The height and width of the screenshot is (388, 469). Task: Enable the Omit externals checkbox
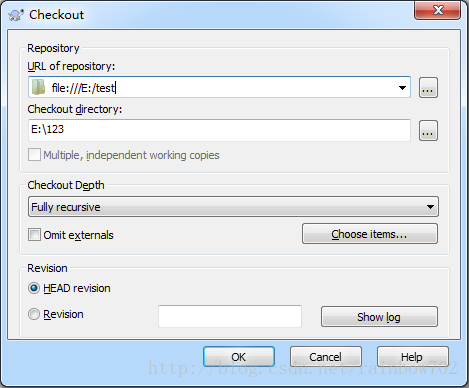(x=34, y=235)
